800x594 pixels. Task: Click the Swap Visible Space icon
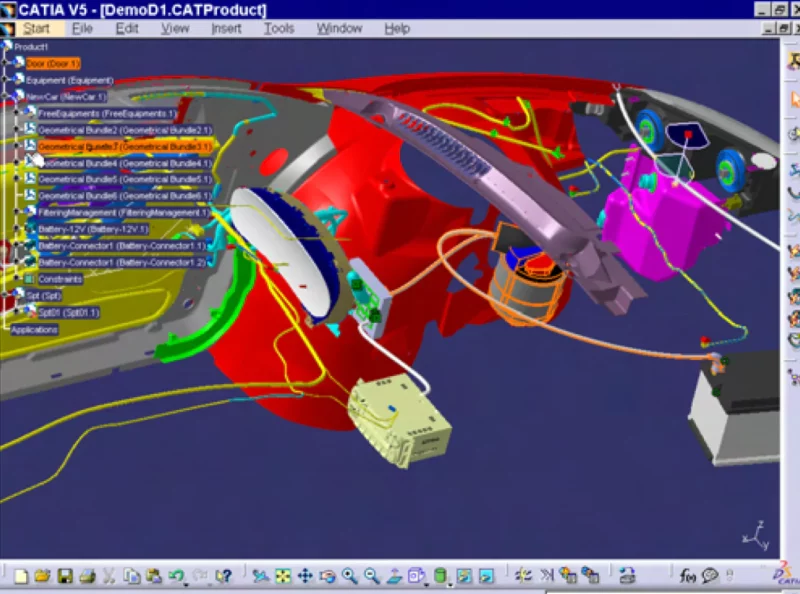tap(486, 576)
